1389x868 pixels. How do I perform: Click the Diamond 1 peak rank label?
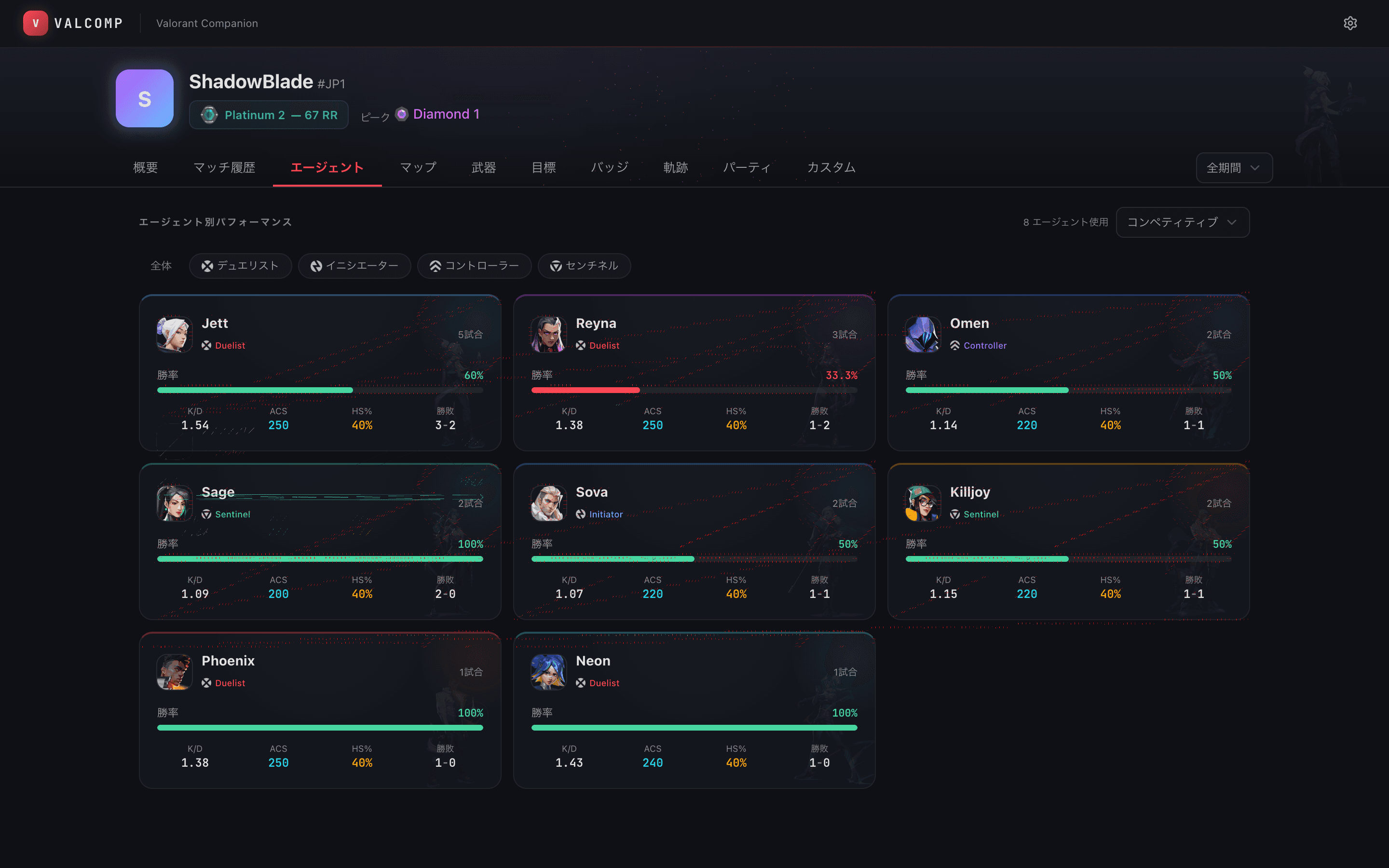(x=447, y=114)
